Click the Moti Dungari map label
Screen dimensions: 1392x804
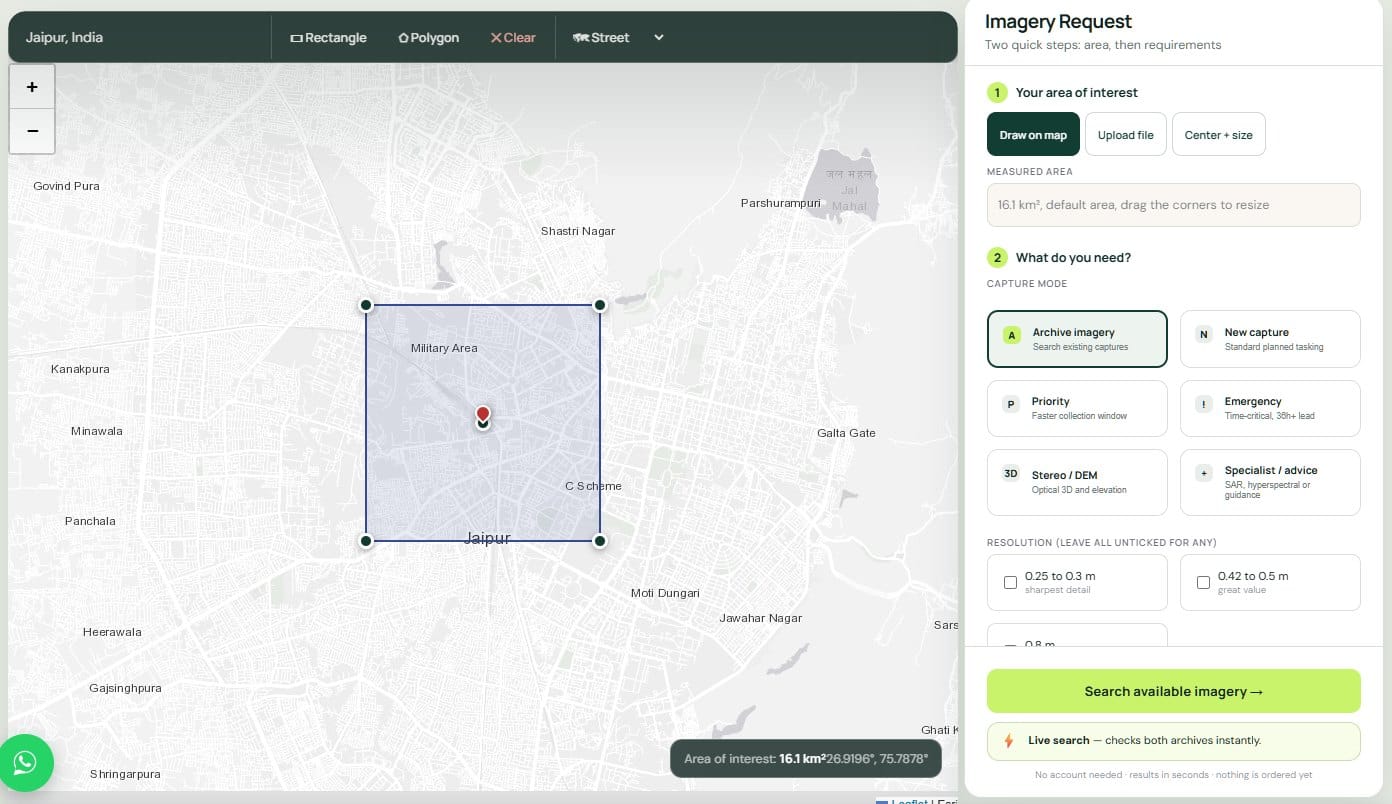click(x=665, y=593)
